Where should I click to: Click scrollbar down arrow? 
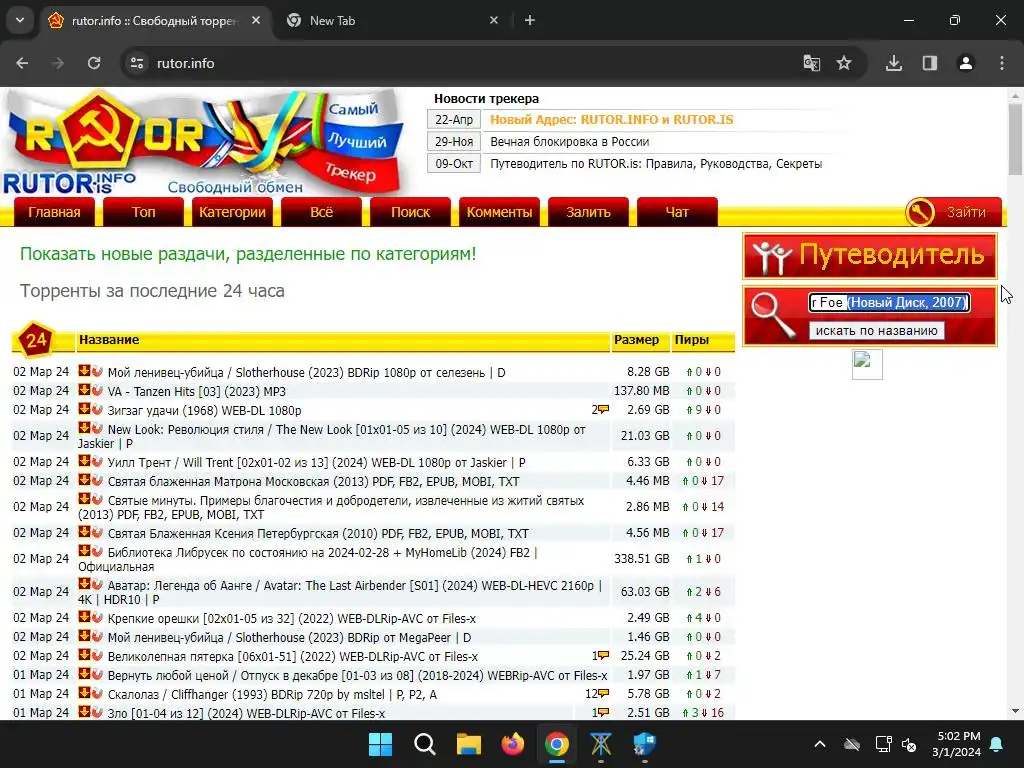point(1015,711)
